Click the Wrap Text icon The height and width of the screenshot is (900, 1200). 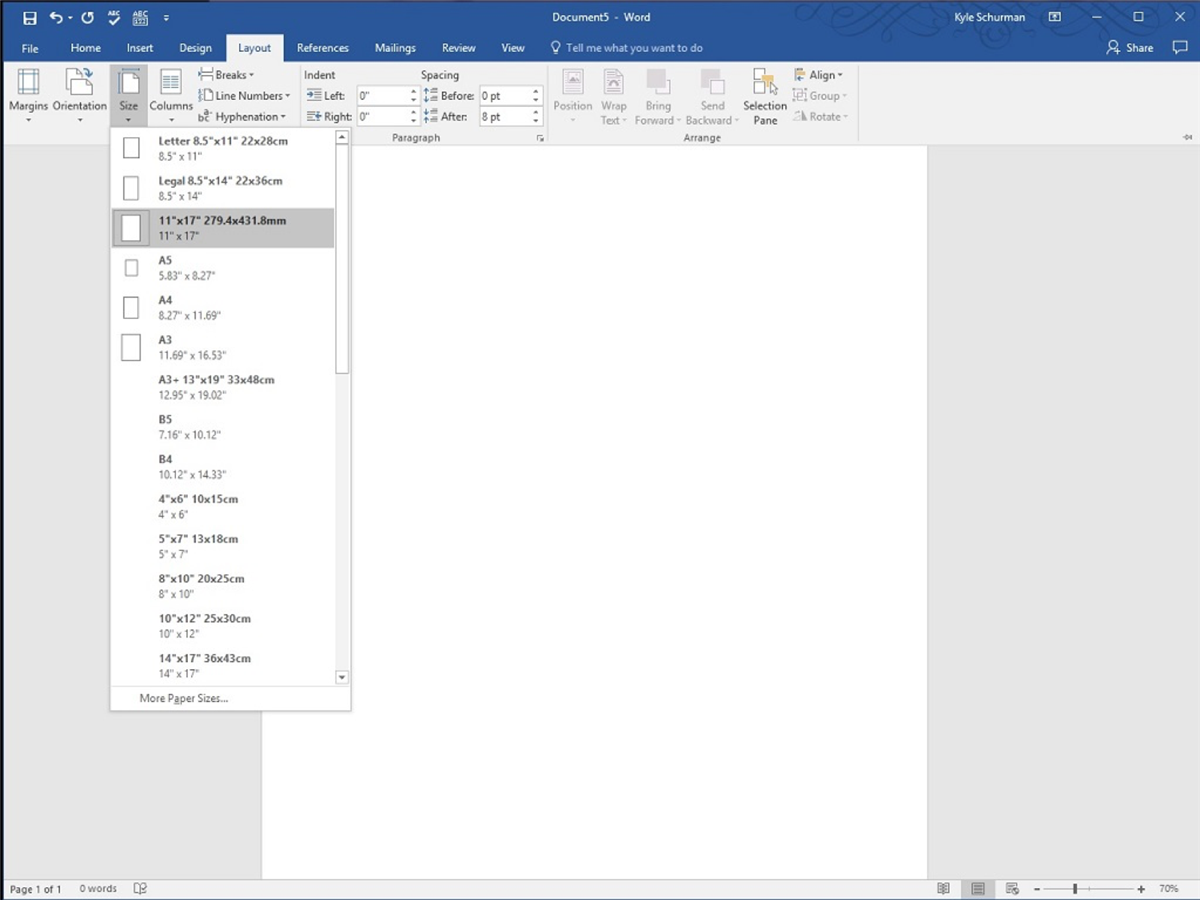pos(613,95)
